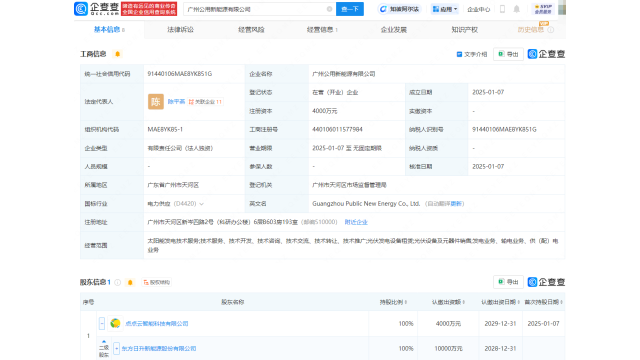Click the AI assistant button in the header

click(x=399, y=9)
